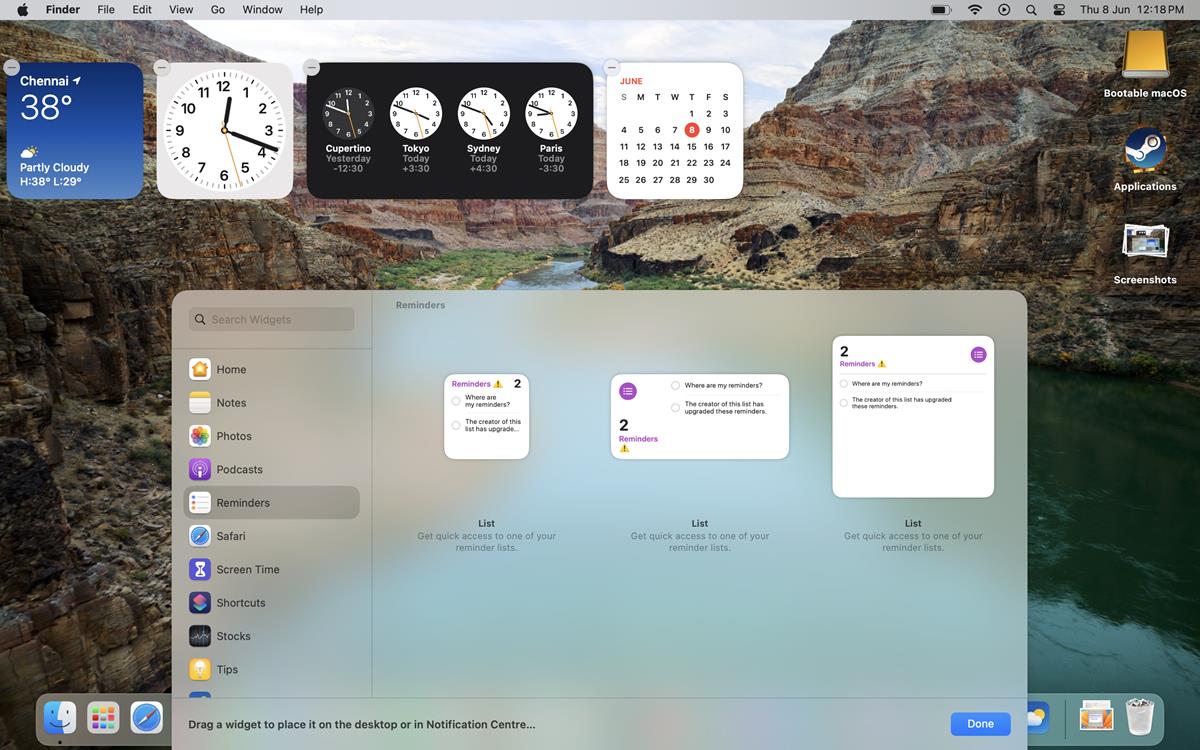Viewport: 1200px width, 750px height.
Task: Click inside the Search Widgets field
Action: tap(270, 318)
